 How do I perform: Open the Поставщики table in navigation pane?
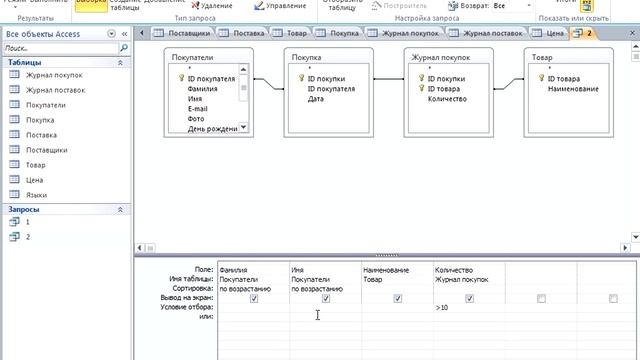point(47,150)
